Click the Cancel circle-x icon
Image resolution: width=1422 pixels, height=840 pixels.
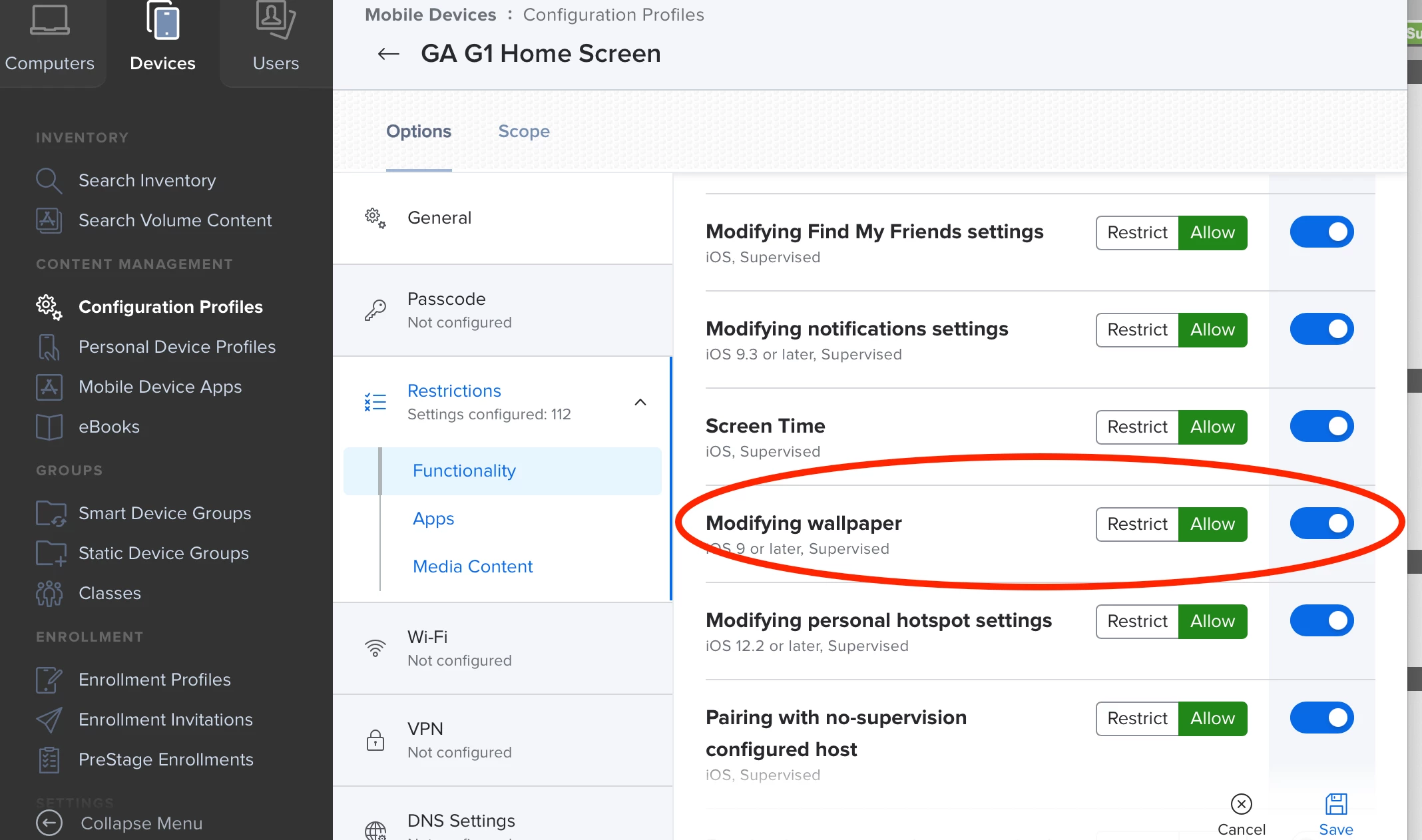(1241, 804)
